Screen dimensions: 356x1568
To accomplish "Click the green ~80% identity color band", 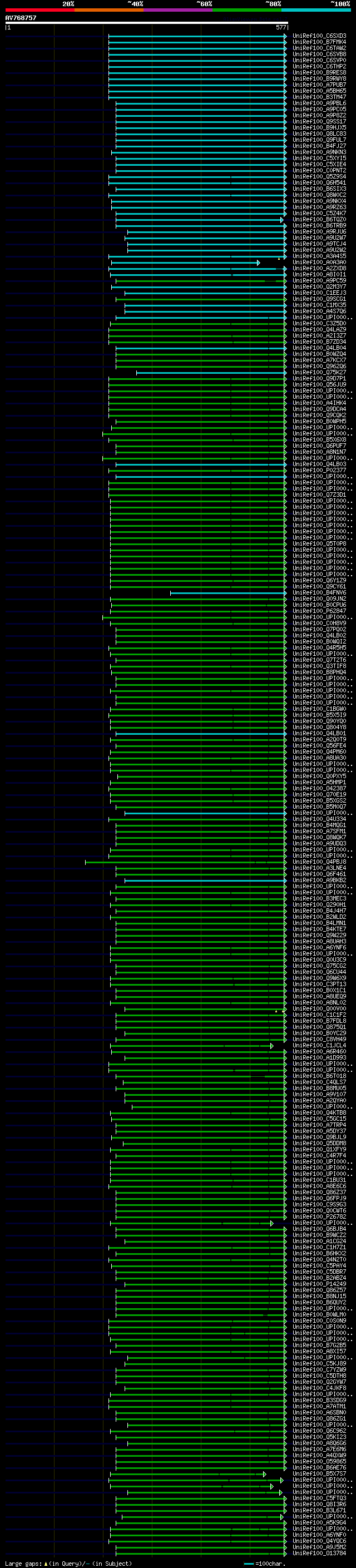I will (247, 11).
